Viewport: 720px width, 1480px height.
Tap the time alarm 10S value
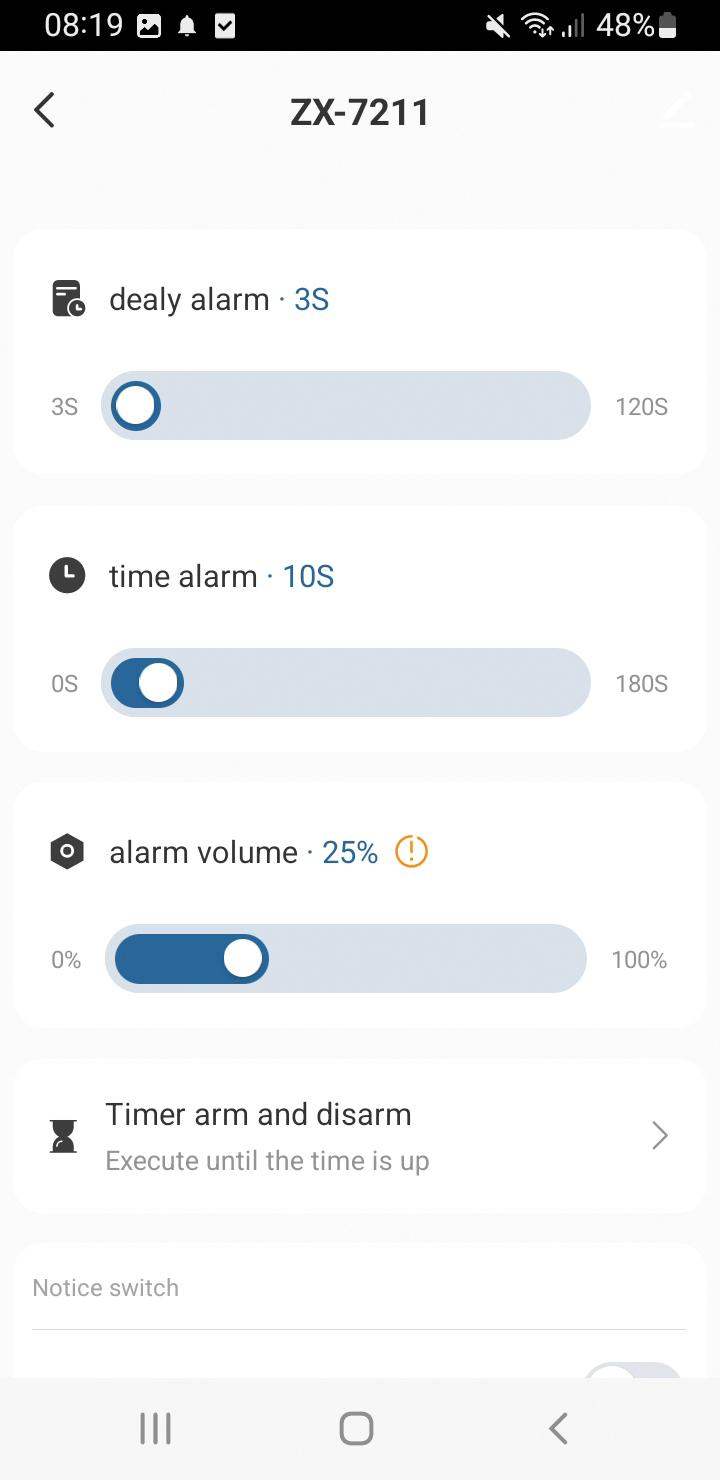click(x=308, y=576)
